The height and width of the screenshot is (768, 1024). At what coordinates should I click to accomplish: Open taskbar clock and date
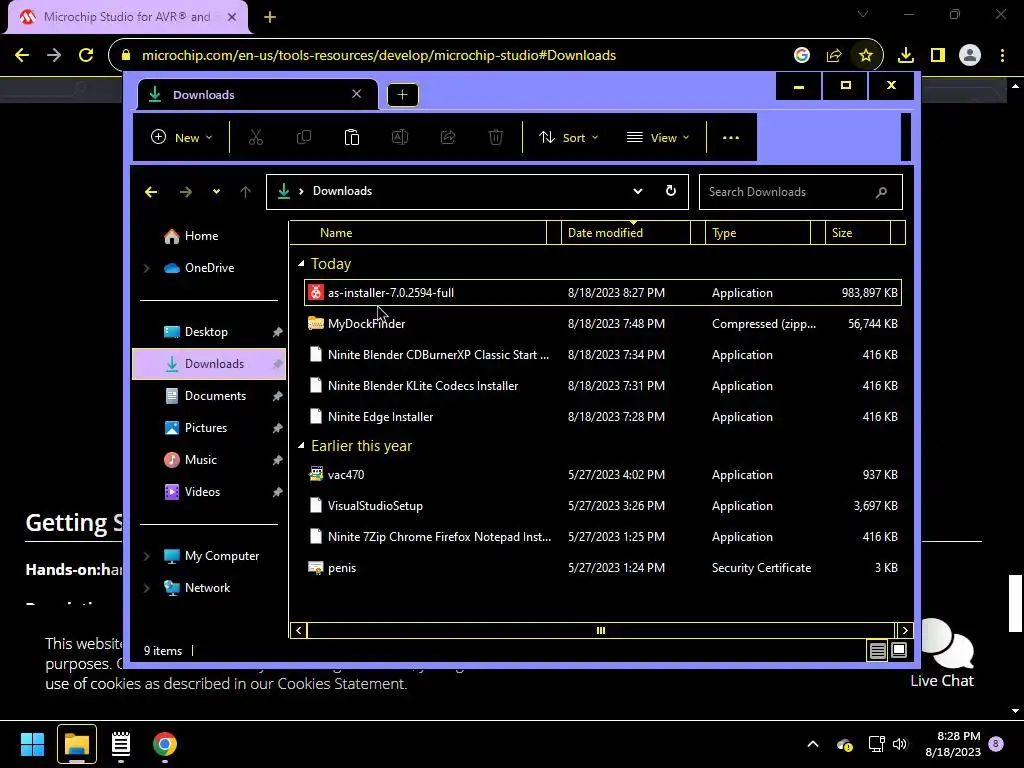953,744
